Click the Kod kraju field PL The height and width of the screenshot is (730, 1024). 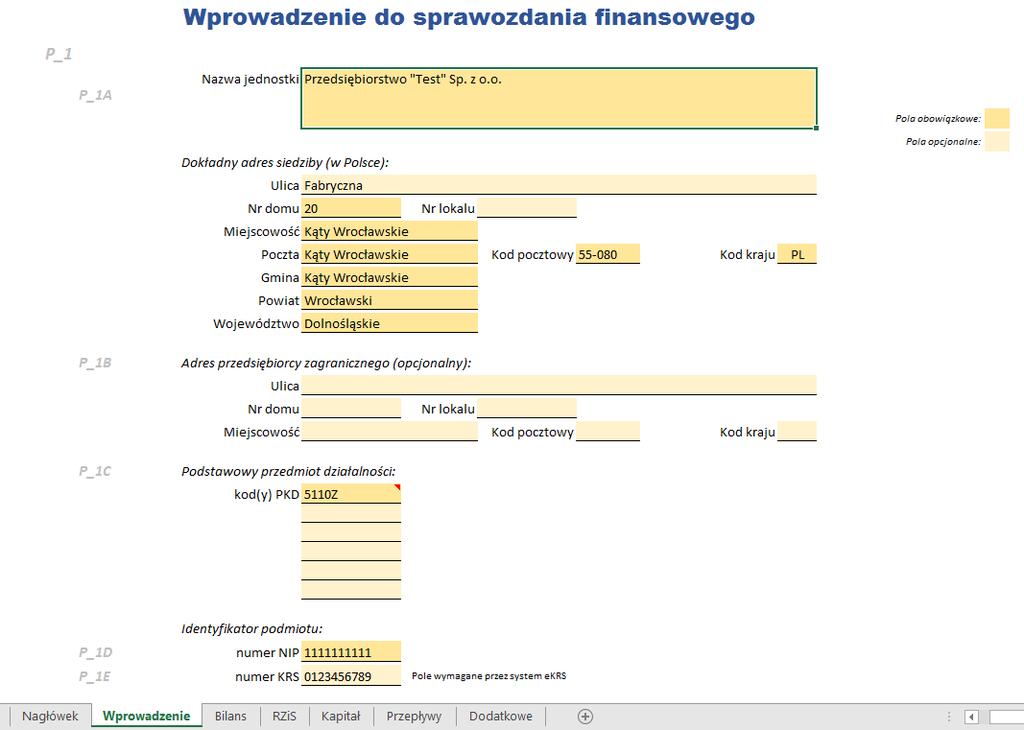(797, 254)
